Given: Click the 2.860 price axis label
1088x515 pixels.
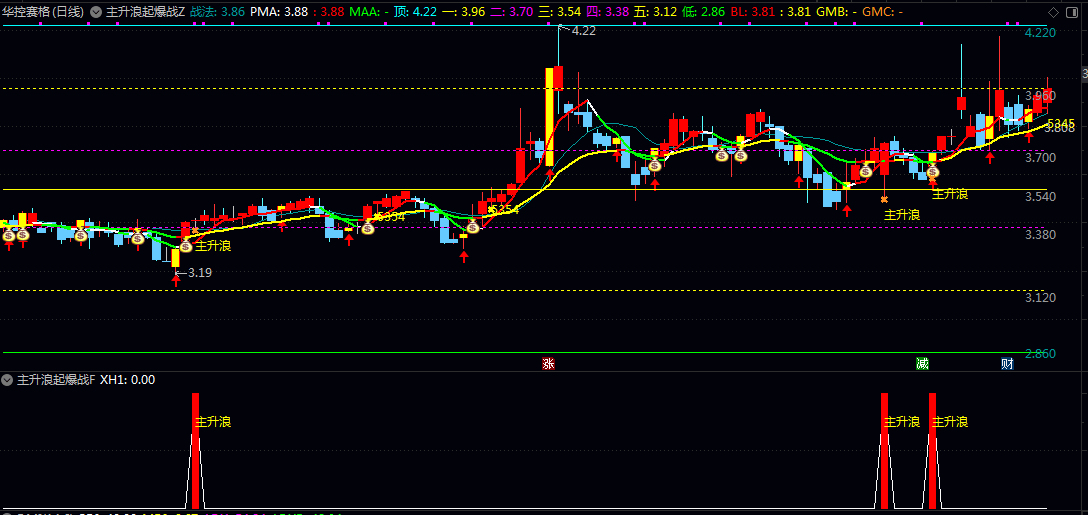Looking at the screenshot, I should click(x=1040, y=354).
